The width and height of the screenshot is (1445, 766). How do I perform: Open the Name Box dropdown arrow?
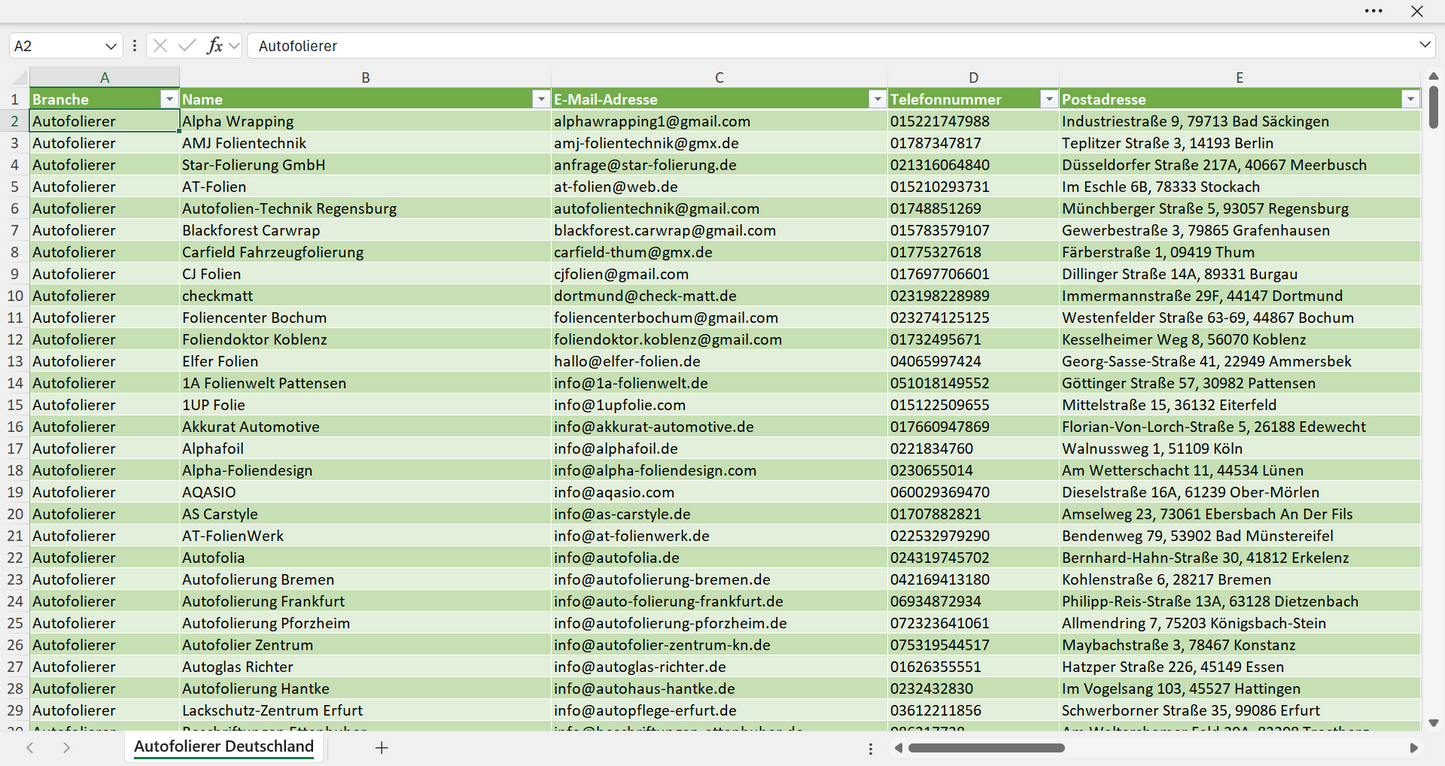tap(110, 46)
